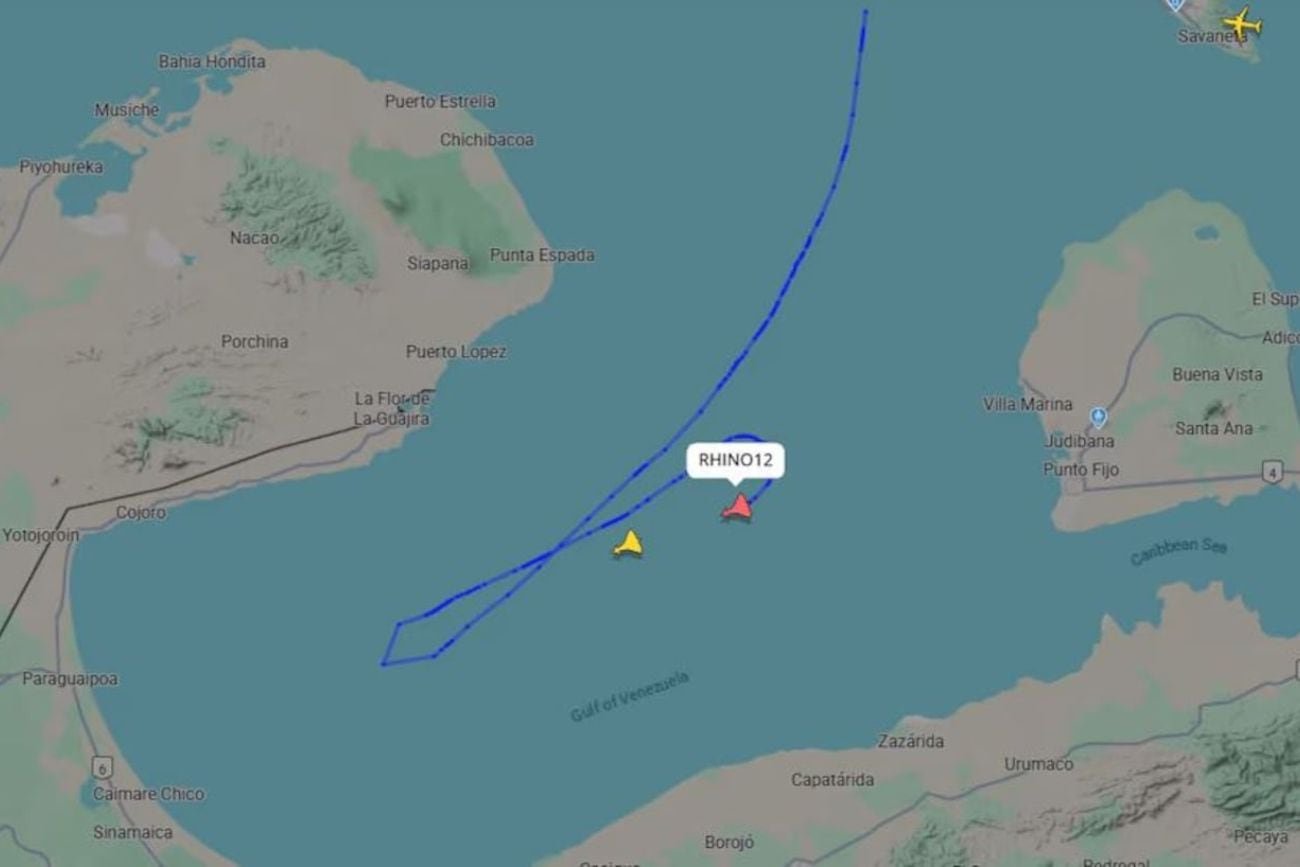1300x867 pixels.
Task: Select the yellow aircraft near the flight path
Action: 628,544
